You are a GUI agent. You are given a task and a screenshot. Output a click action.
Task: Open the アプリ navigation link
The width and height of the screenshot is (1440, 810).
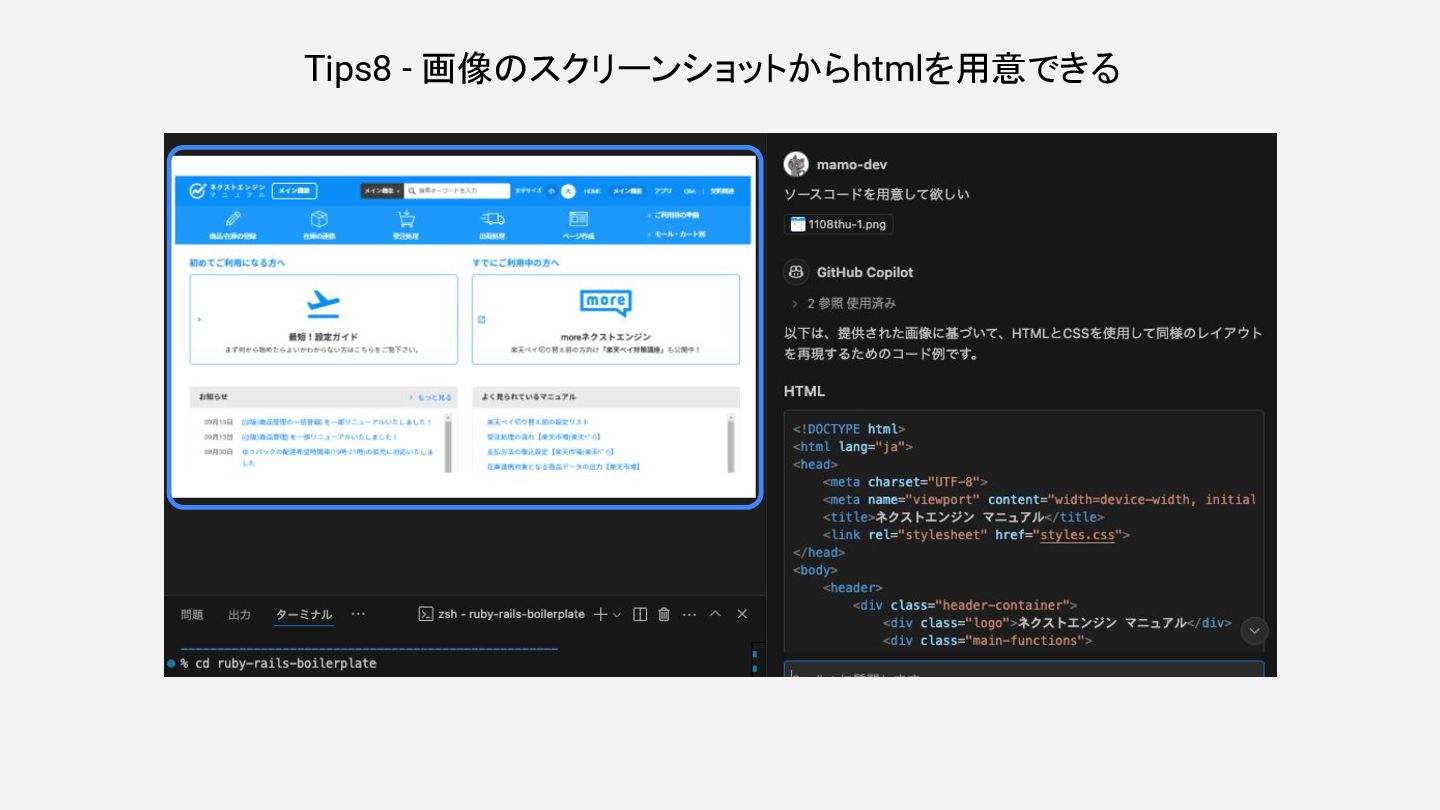pos(663,190)
